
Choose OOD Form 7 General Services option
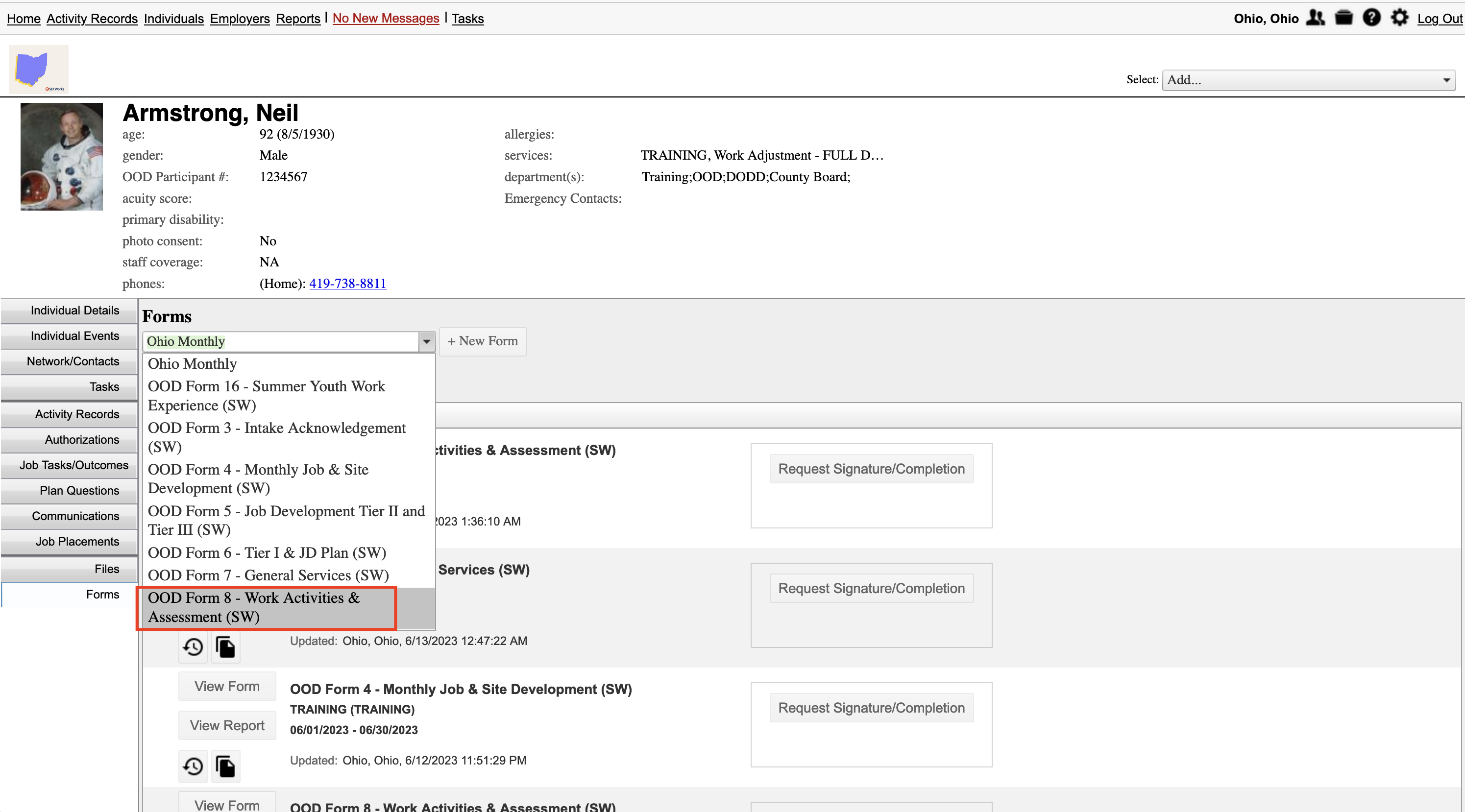(x=289, y=575)
